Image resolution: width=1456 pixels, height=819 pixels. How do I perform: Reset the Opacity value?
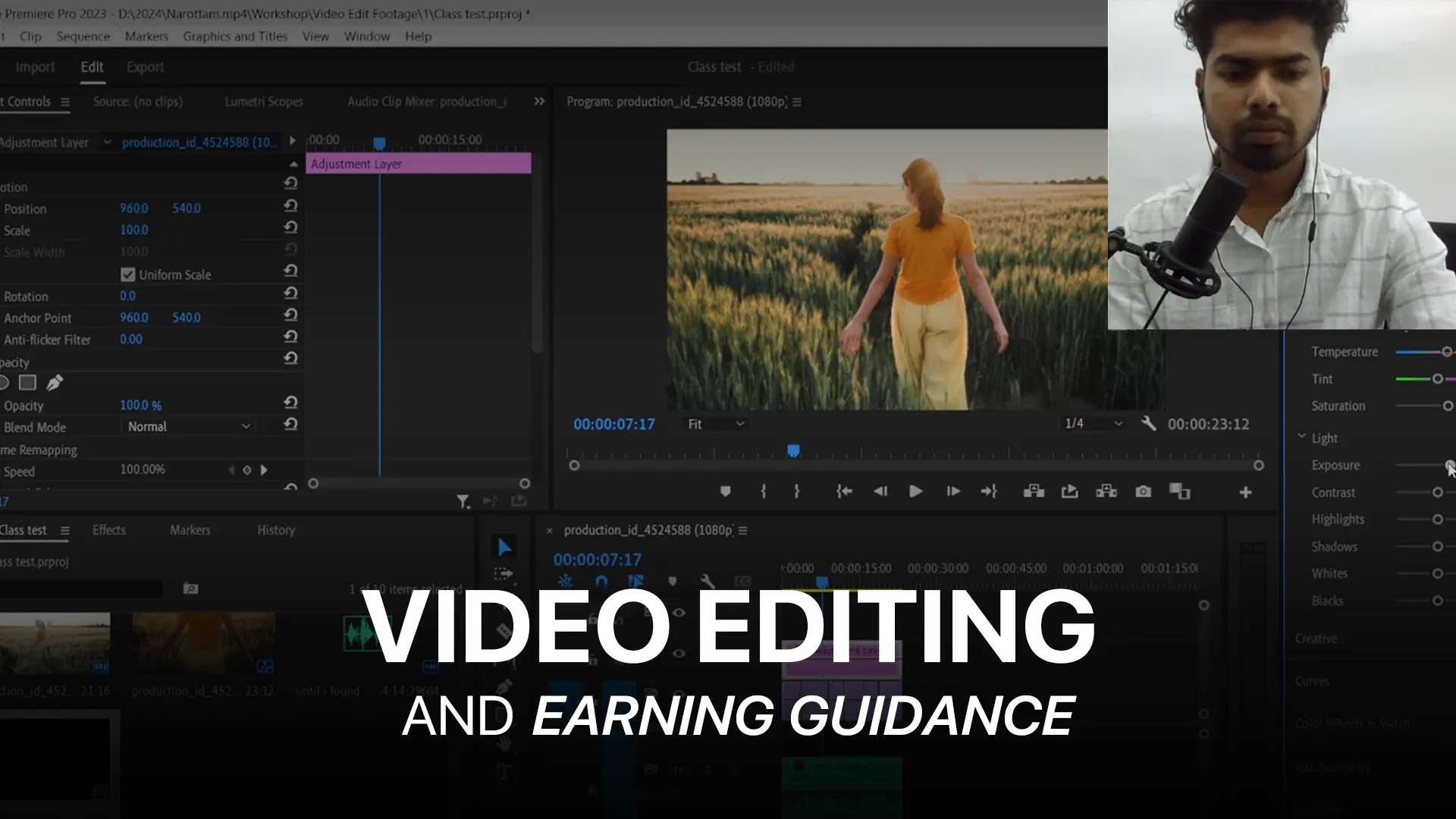coord(290,403)
